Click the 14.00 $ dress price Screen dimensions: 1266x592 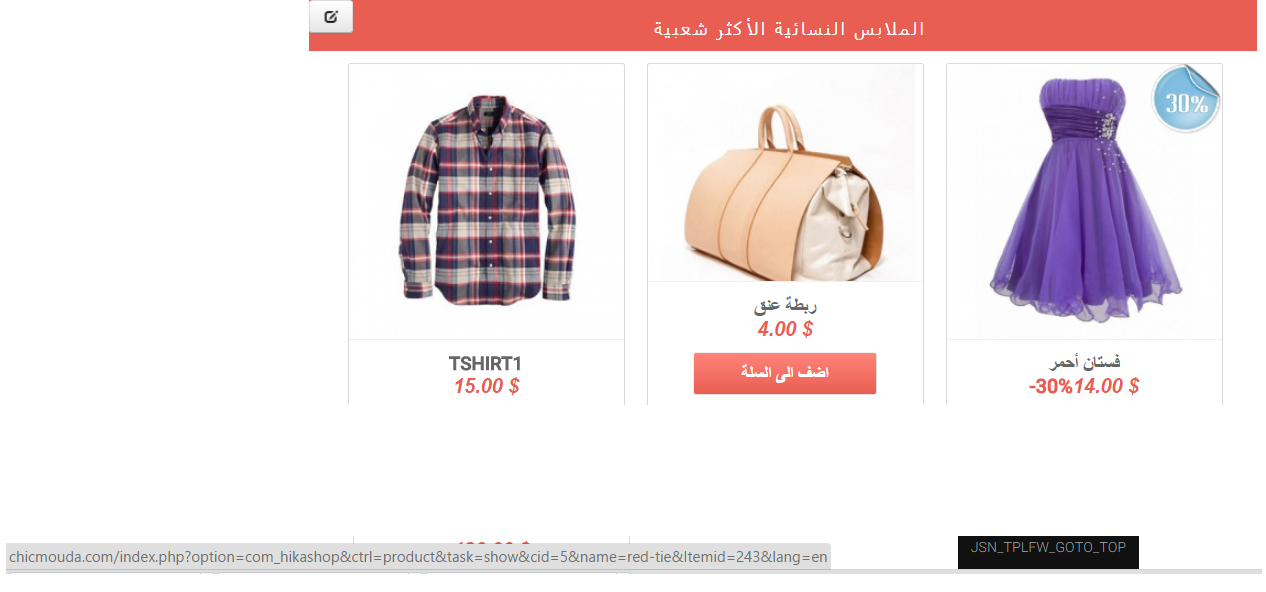point(1106,386)
